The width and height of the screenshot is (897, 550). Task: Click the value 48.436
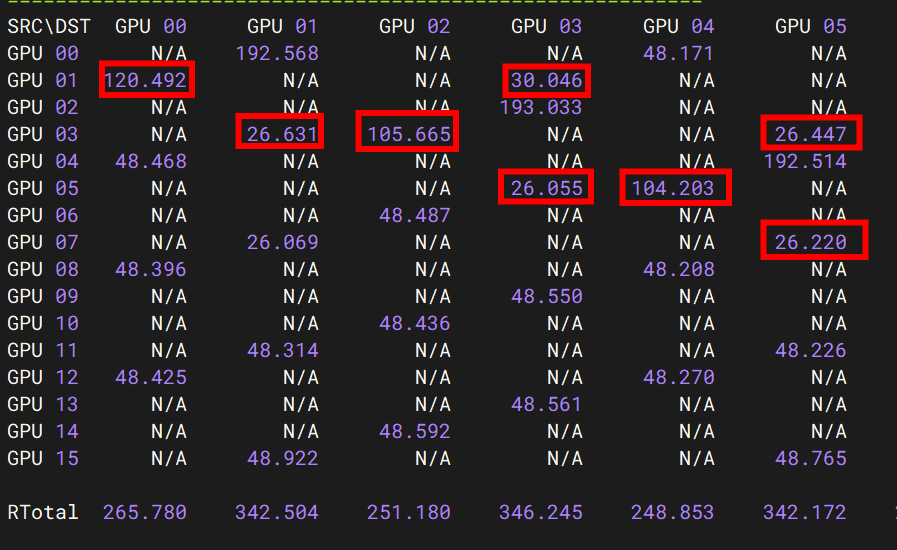pyautogui.click(x=415, y=323)
